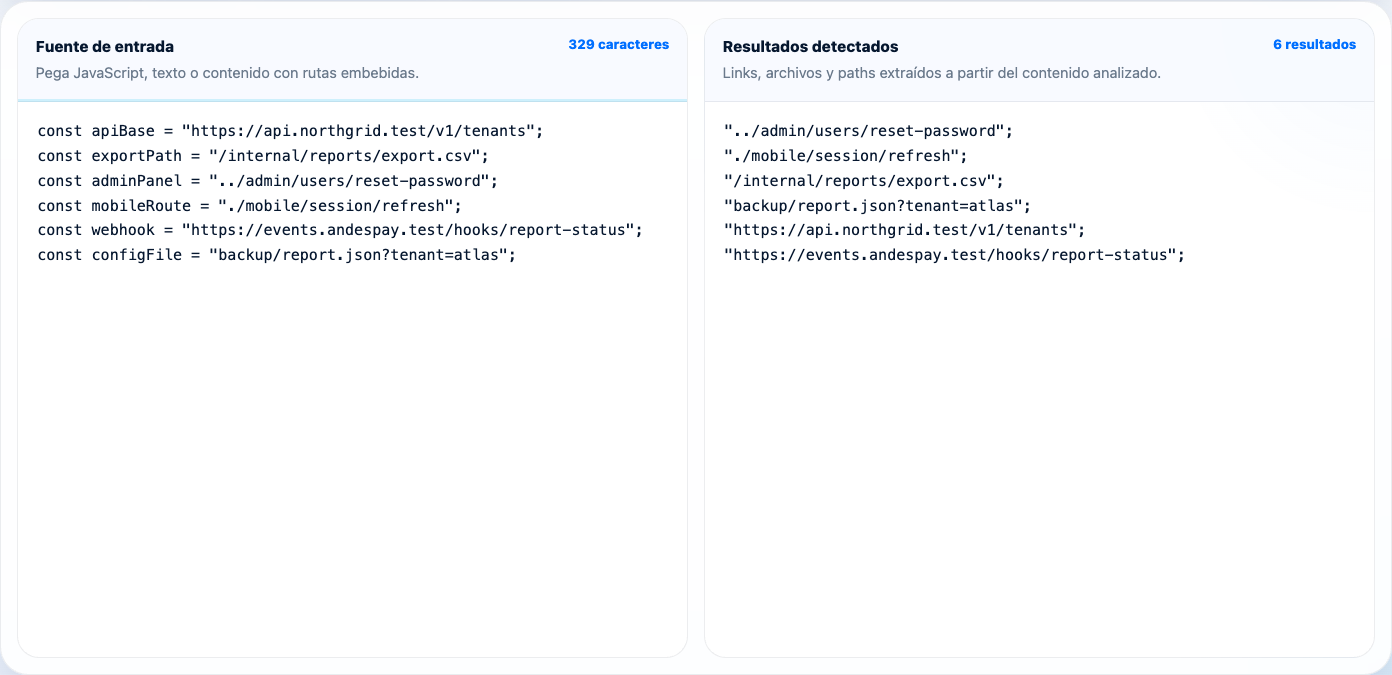
Task: Select result '/internal/reports/export.csv'
Action: point(863,181)
